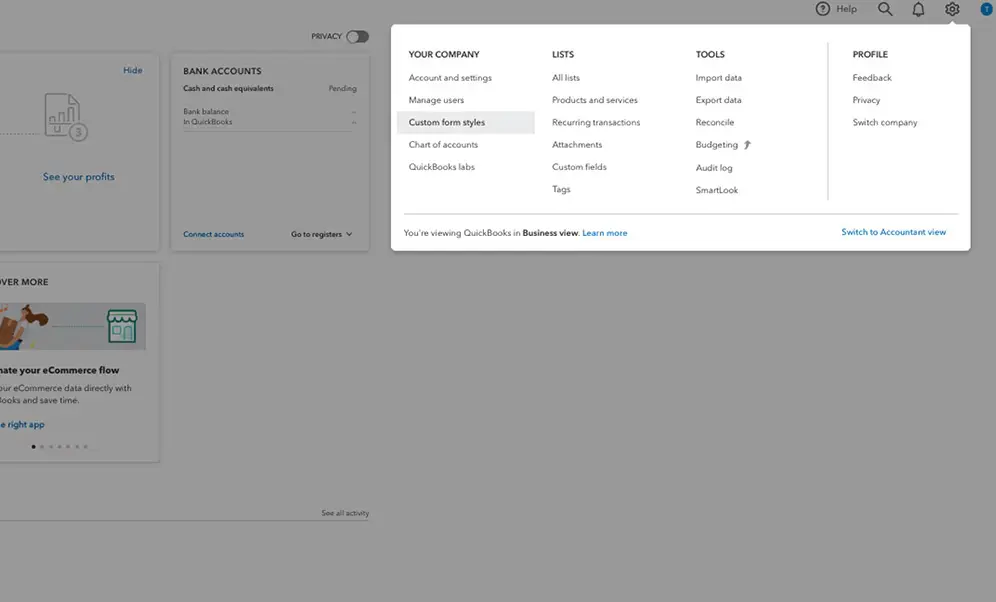Open Products and services
This screenshot has height=602, width=996.
click(595, 100)
